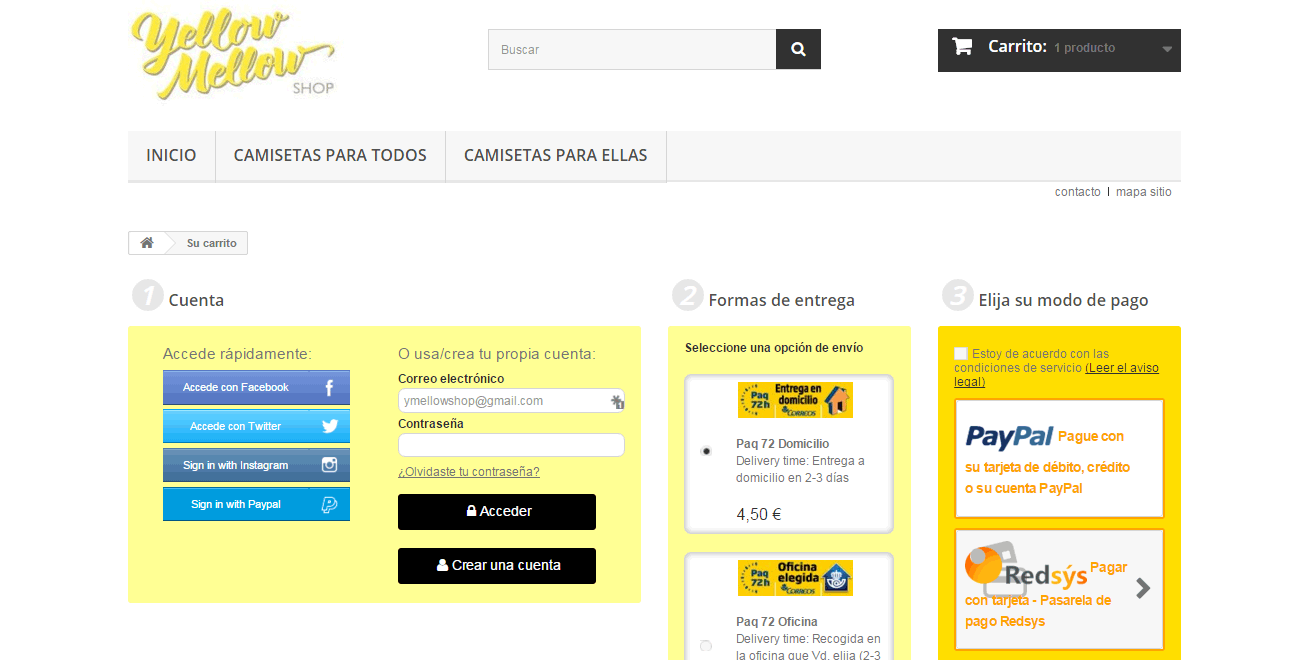This screenshot has height=660, width=1306.
Task: Open the contacto link
Action: [x=1077, y=192]
